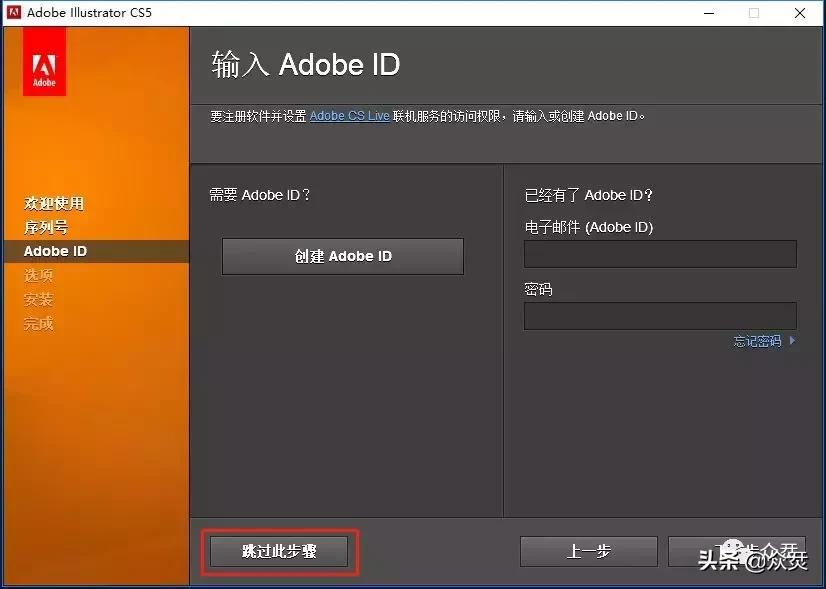Click the red Adobe logo in the sidebar

(43, 62)
